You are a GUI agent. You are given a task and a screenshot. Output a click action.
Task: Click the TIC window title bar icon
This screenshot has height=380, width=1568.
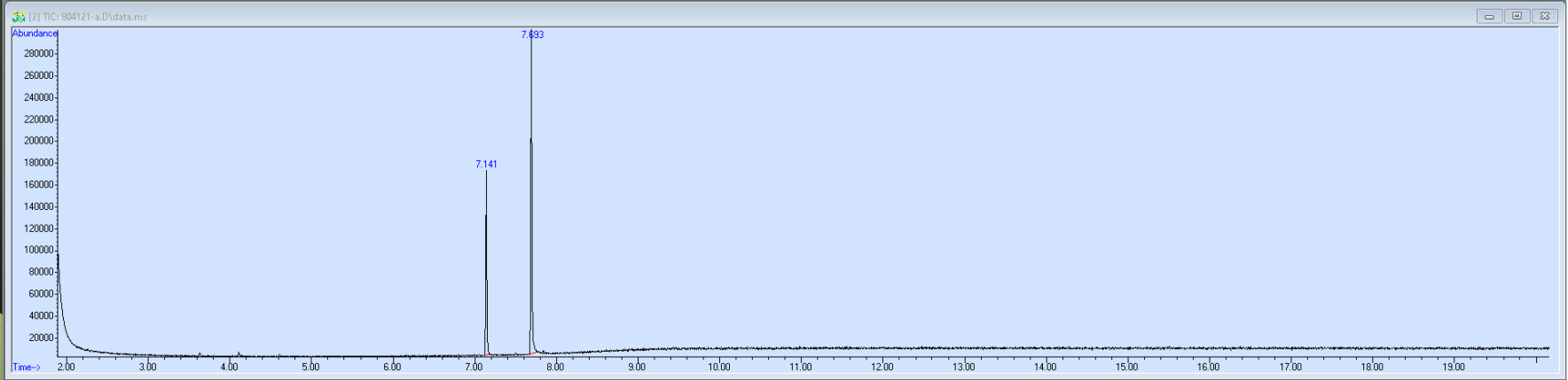click(x=19, y=16)
